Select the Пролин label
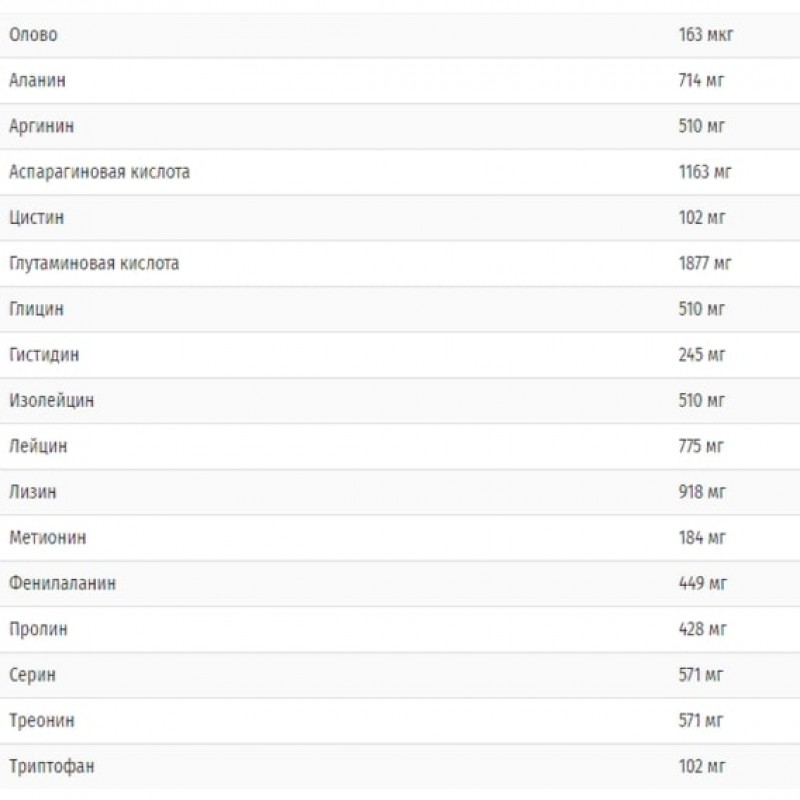 click(x=38, y=630)
